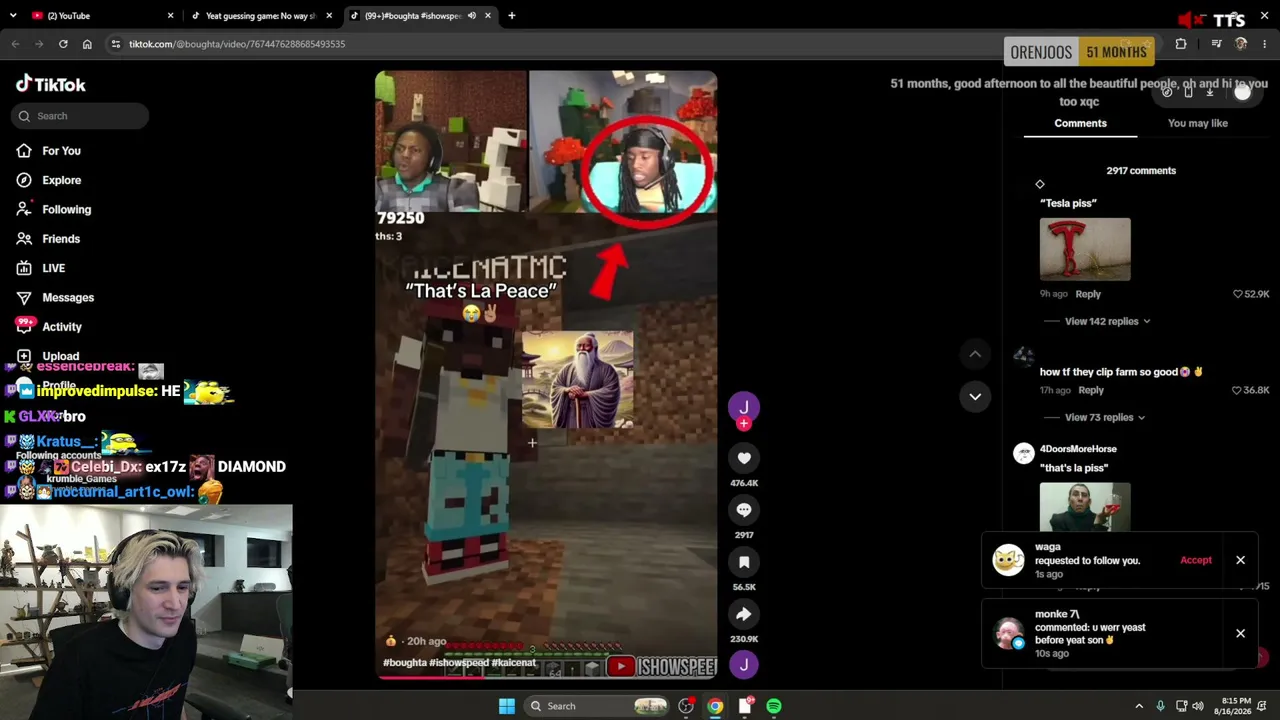Like the "clip farm" comment
Image resolution: width=1280 pixels, height=720 pixels.
coord(1237,390)
